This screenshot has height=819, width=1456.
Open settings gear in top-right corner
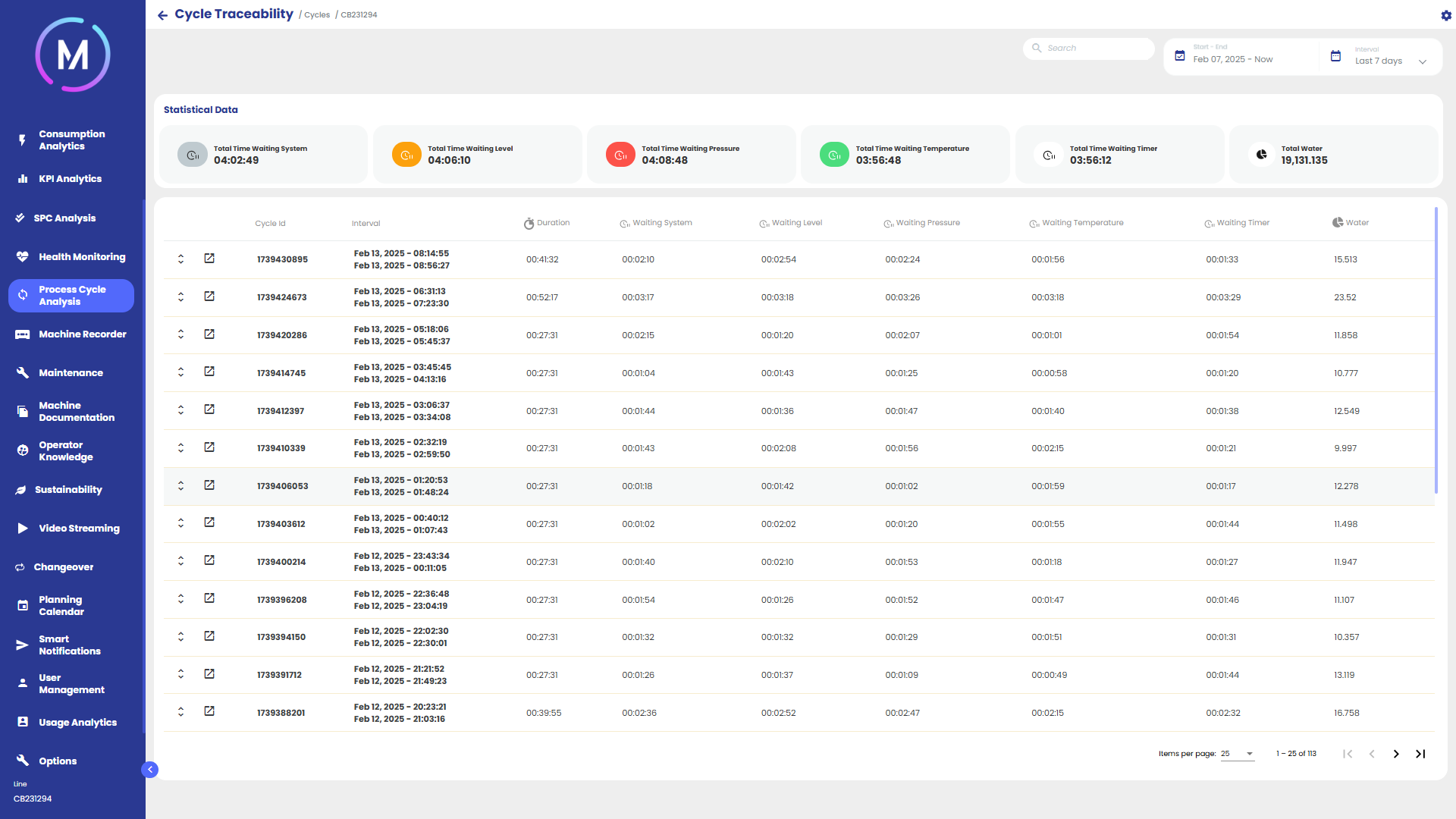coord(1445,15)
